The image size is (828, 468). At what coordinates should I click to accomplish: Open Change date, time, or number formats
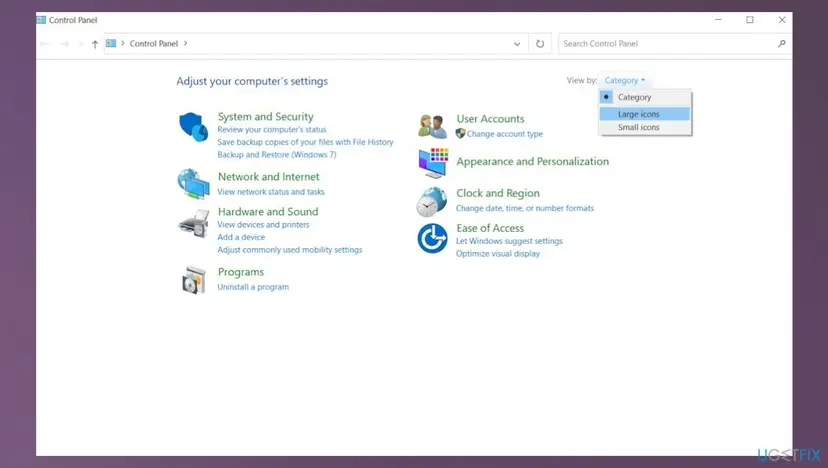coord(525,208)
